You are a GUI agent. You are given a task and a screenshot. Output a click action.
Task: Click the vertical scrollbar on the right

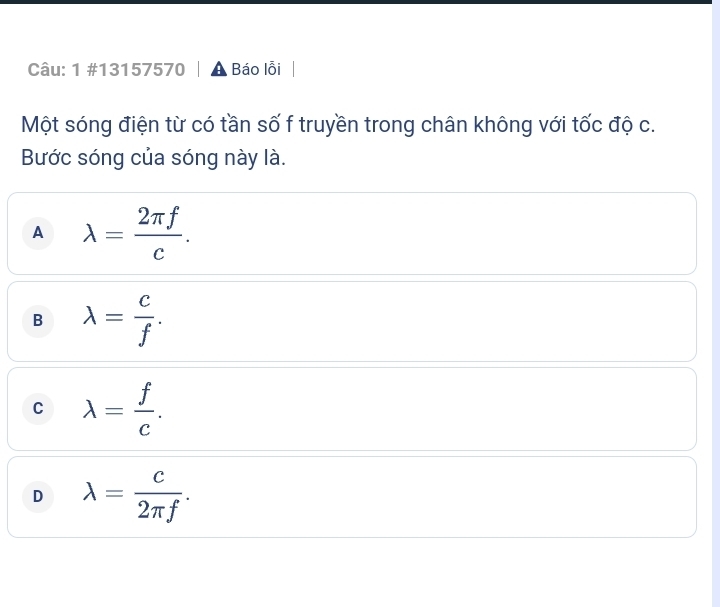715,300
